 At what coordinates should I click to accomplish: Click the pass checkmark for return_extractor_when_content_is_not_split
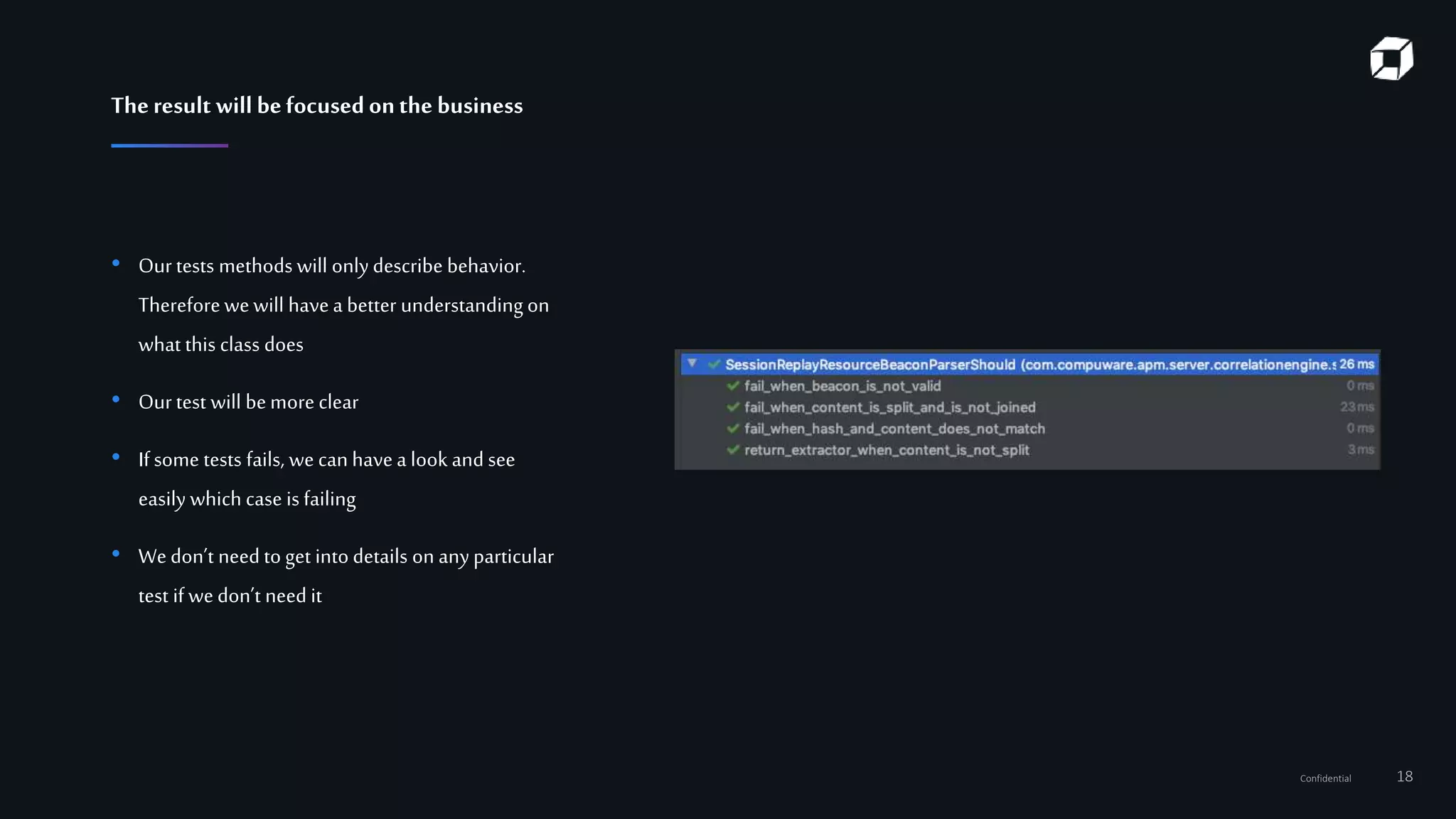click(733, 450)
